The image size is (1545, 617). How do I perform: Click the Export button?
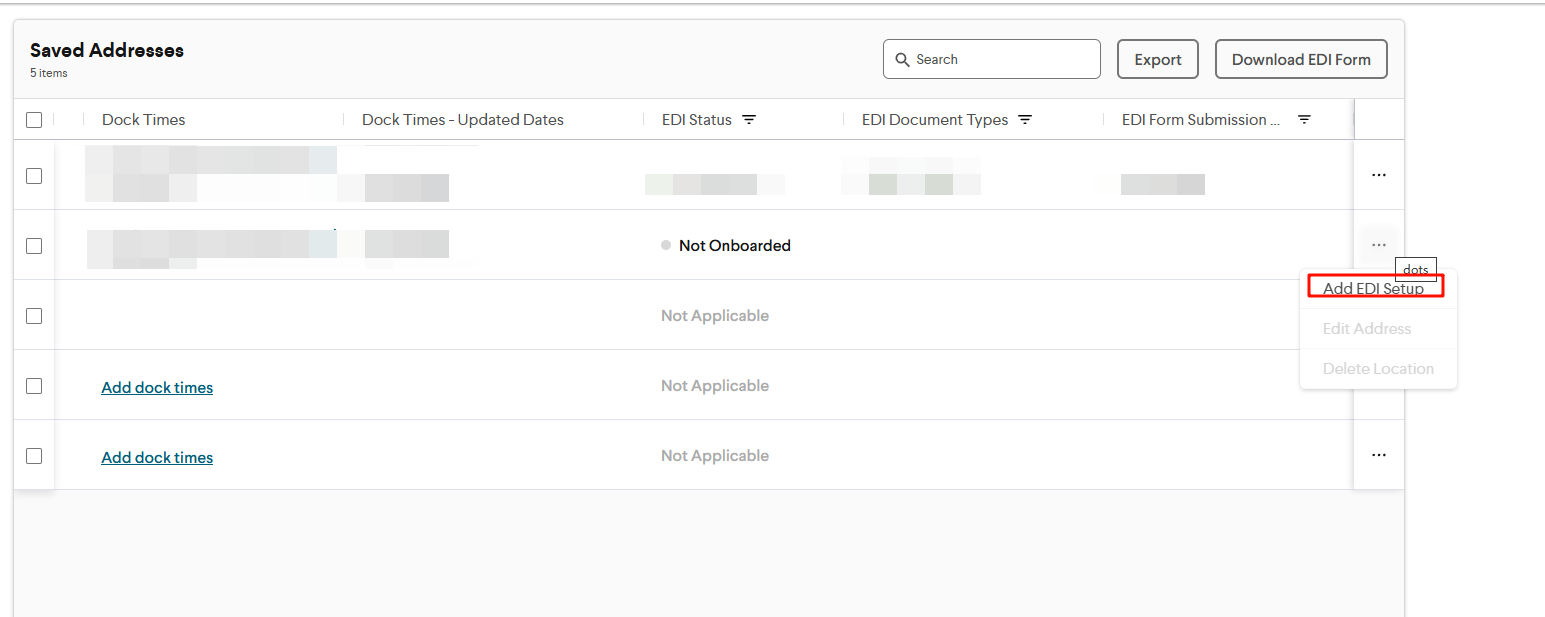pyautogui.click(x=1157, y=60)
